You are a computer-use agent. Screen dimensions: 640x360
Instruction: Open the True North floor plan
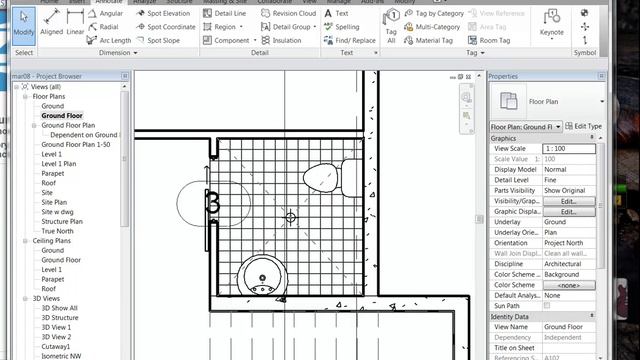57,231
